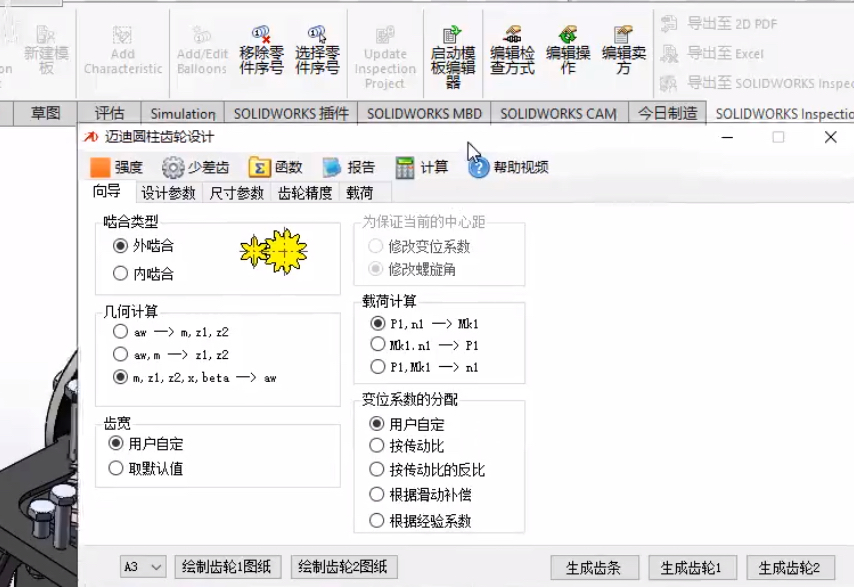Click the 绘制齿轮2图纸 button

click(x=344, y=567)
